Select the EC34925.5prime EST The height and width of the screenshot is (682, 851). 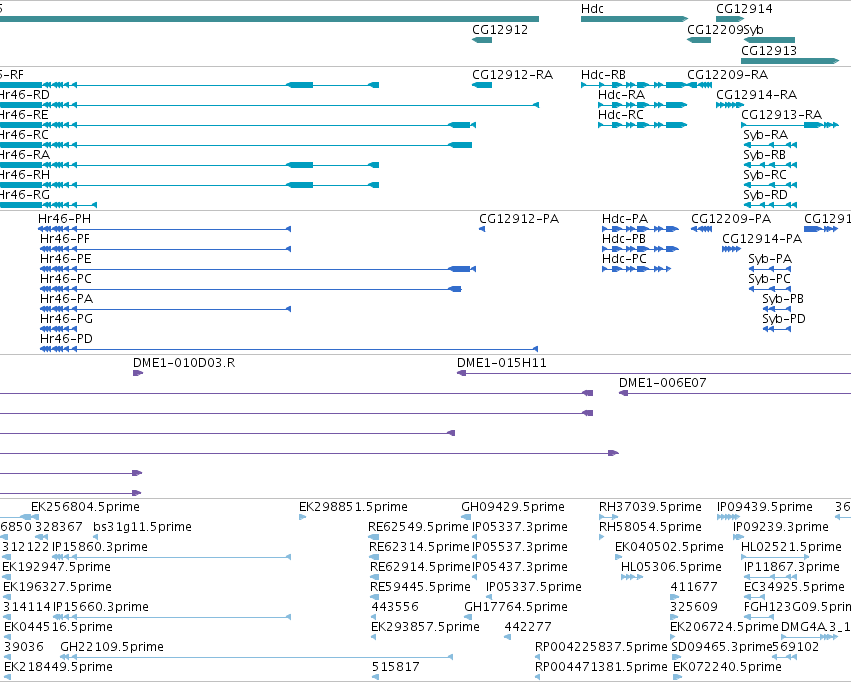(754, 597)
